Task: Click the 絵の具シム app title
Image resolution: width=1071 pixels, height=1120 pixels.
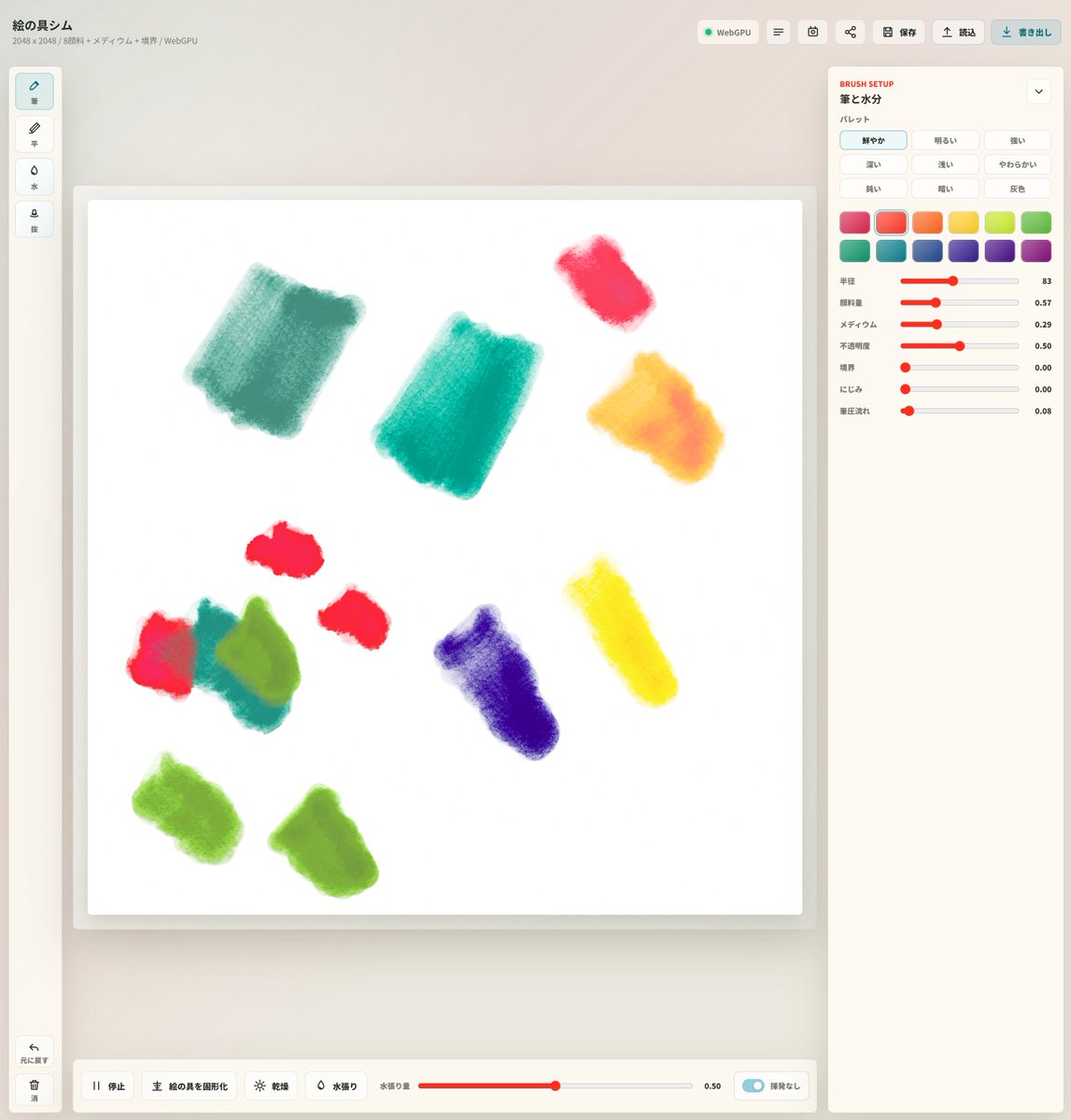Action: pyautogui.click(x=42, y=25)
